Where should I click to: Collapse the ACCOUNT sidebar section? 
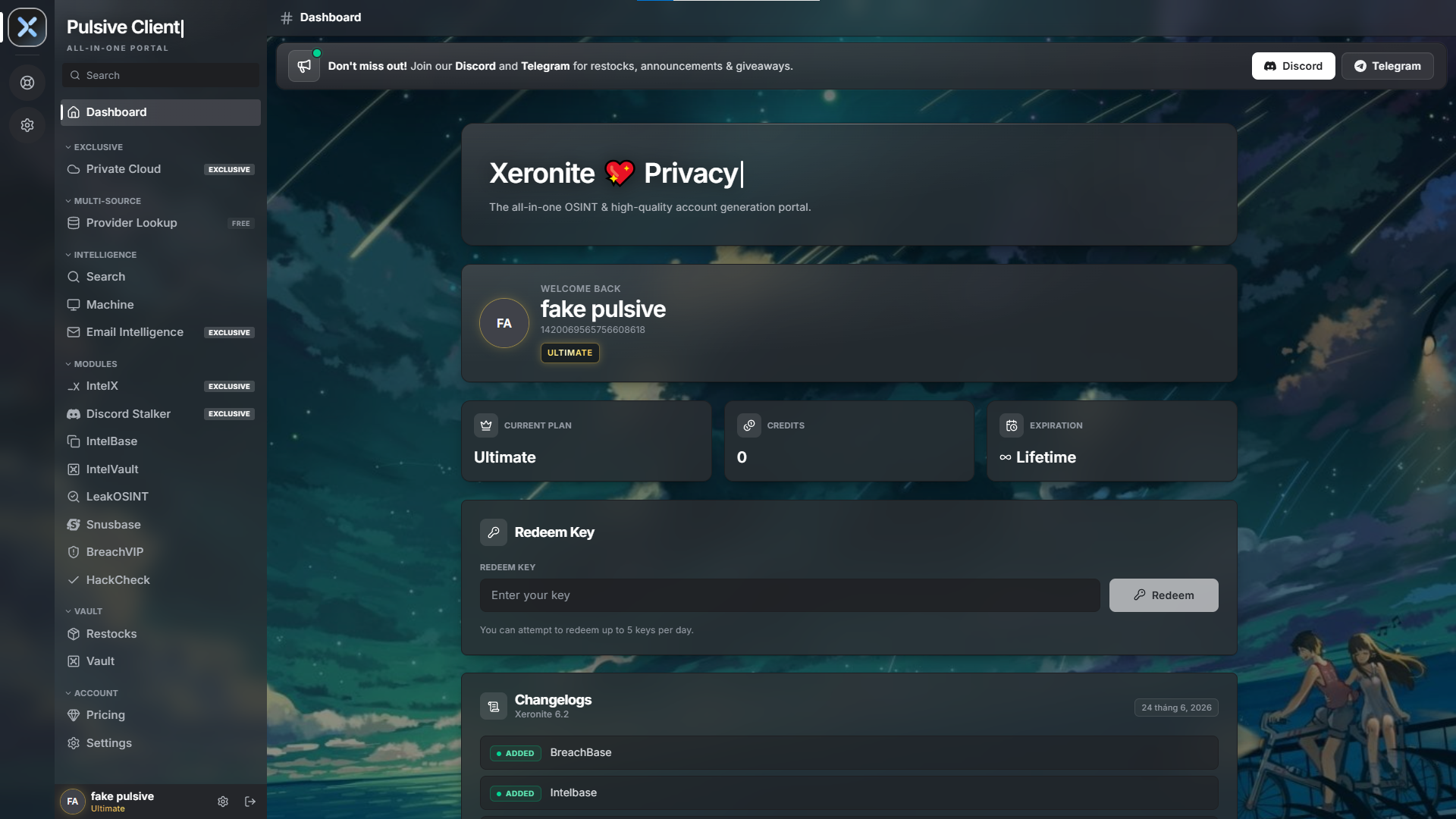pos(92,693)
